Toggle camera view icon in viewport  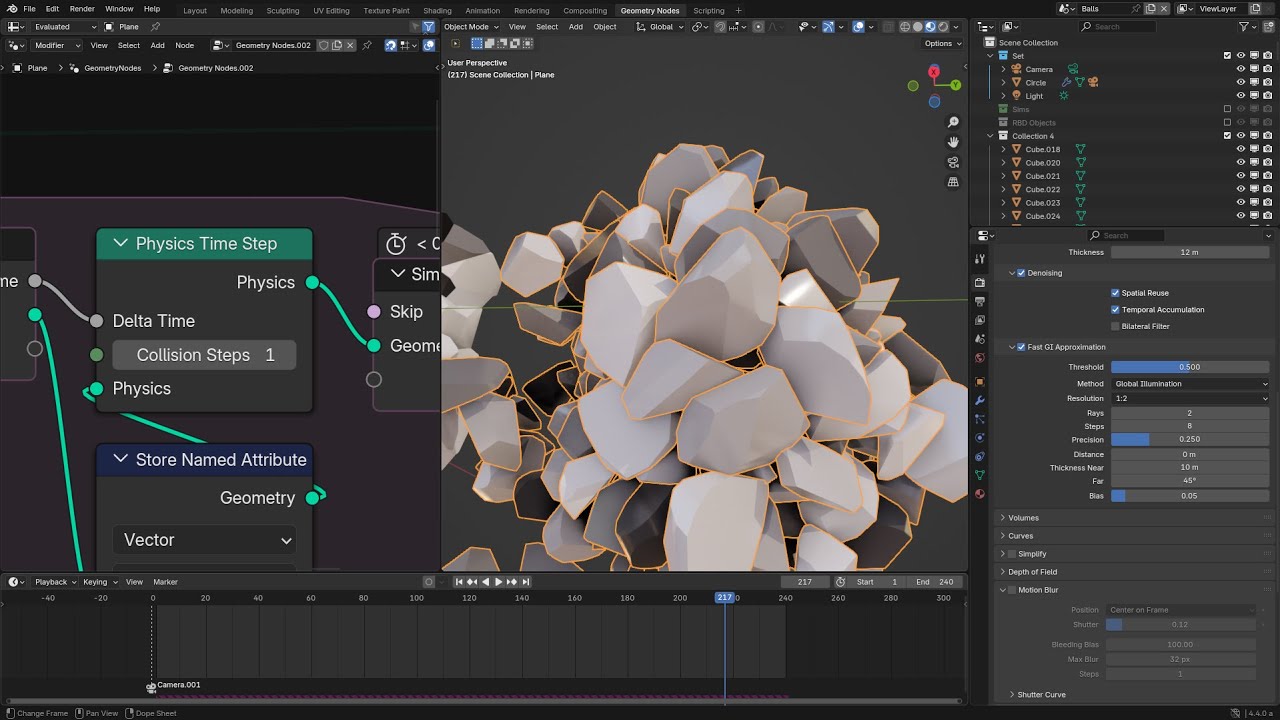pyautogui.click(x=953, y=162)
